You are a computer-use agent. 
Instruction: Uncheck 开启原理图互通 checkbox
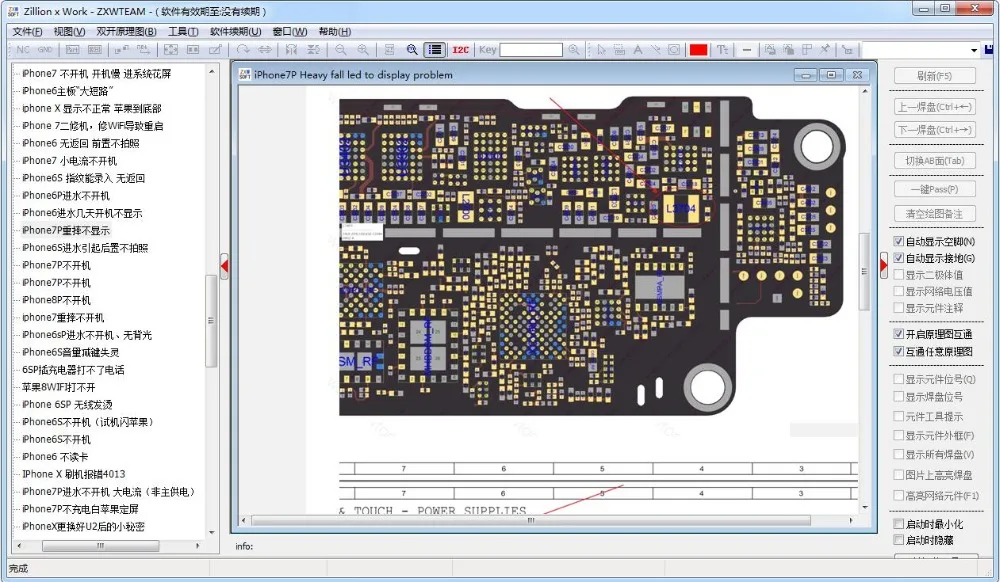pyautogui.click(x=899, y=333)
